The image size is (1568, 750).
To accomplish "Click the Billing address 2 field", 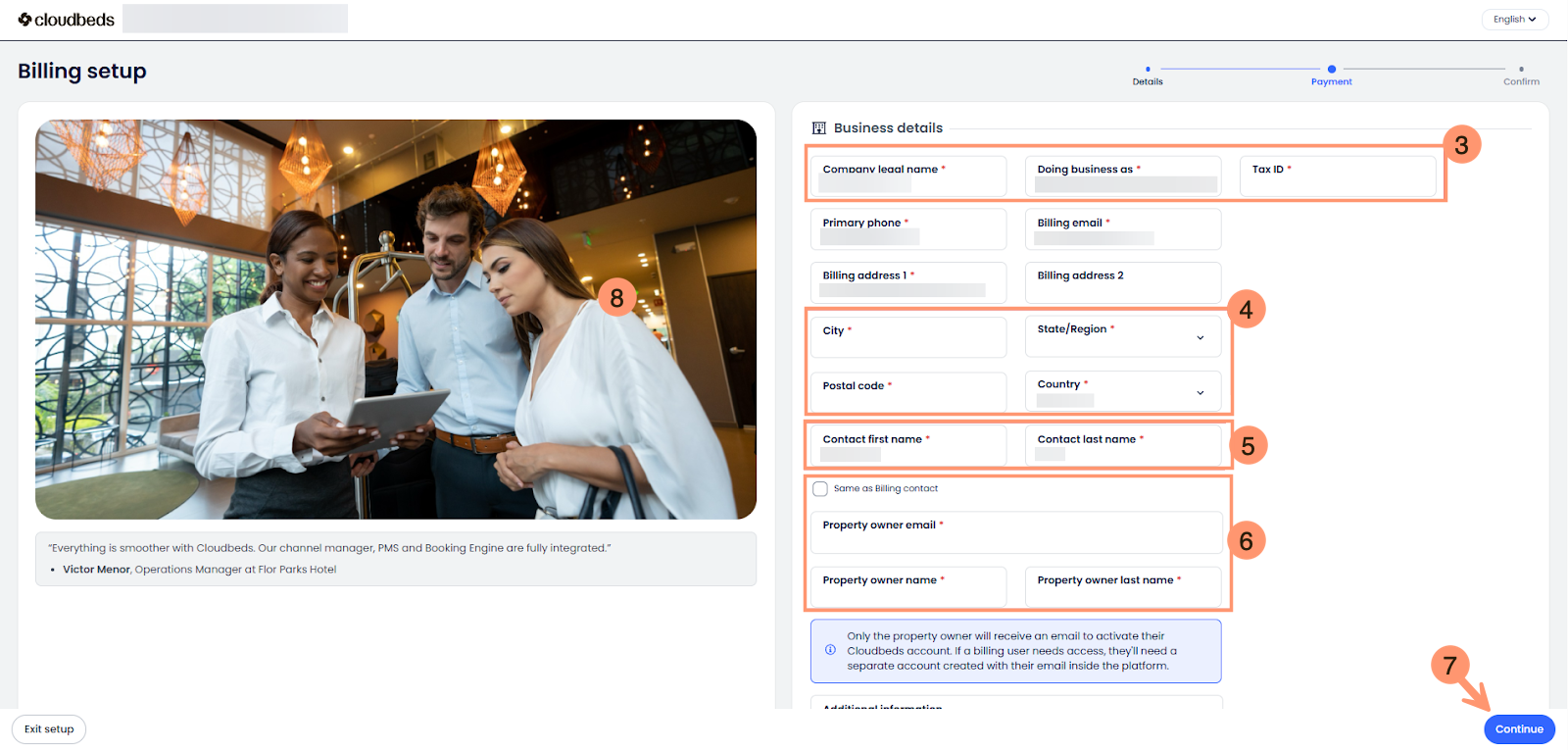I will click(1122, 283).
